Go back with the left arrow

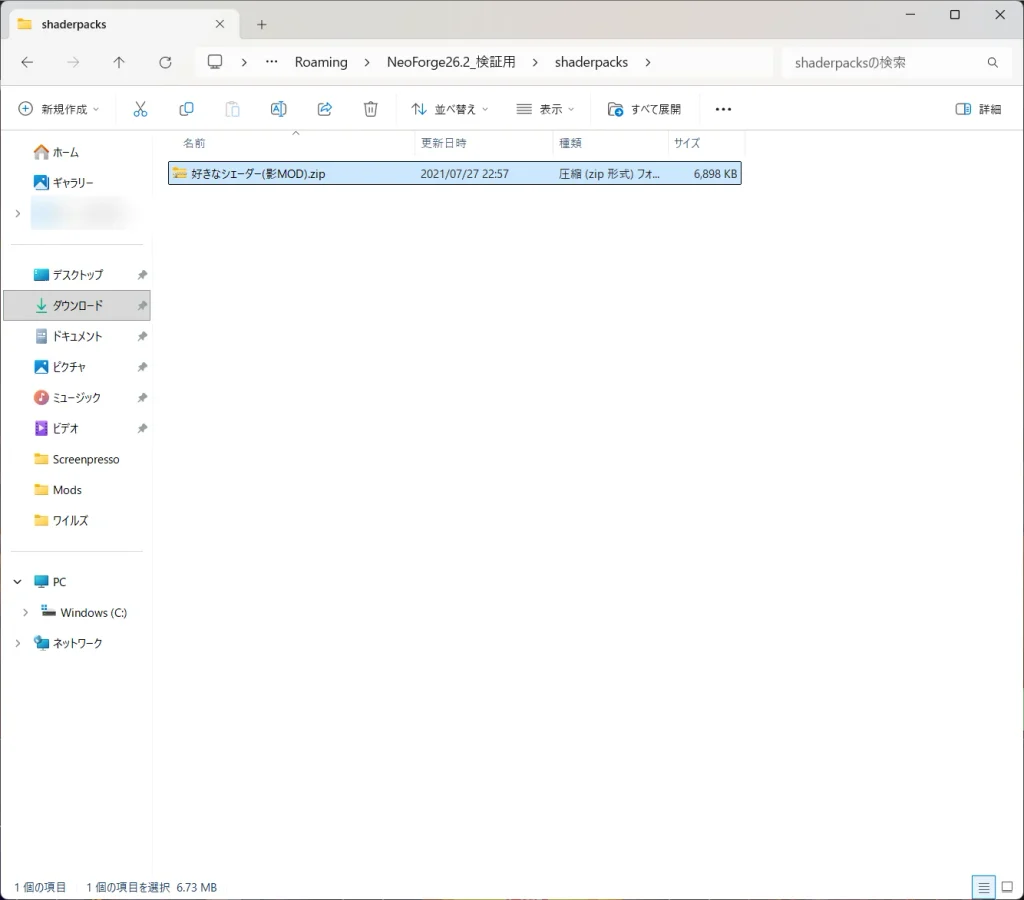click(27, 62)
